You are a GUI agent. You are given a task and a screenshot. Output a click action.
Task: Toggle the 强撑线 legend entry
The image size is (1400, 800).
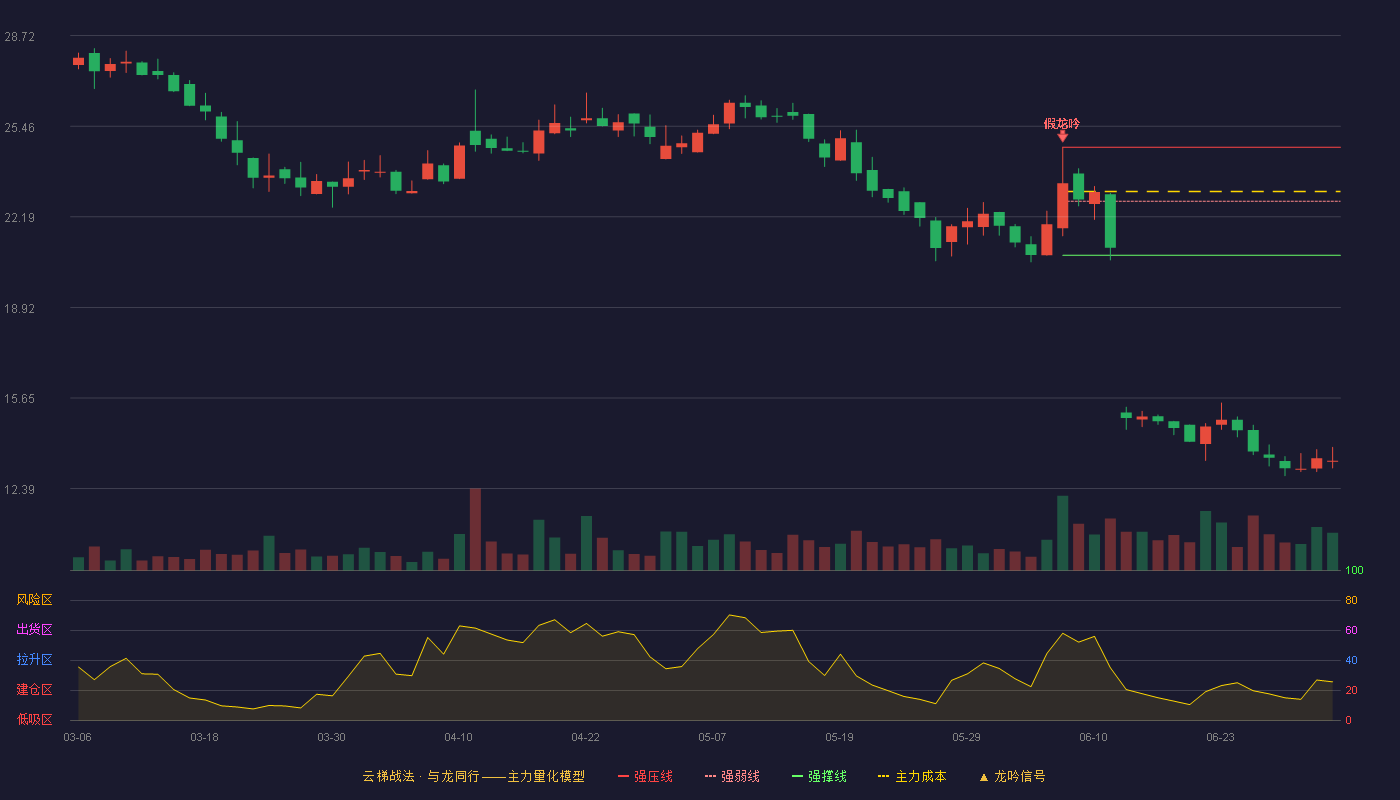[x=819, y=776]
